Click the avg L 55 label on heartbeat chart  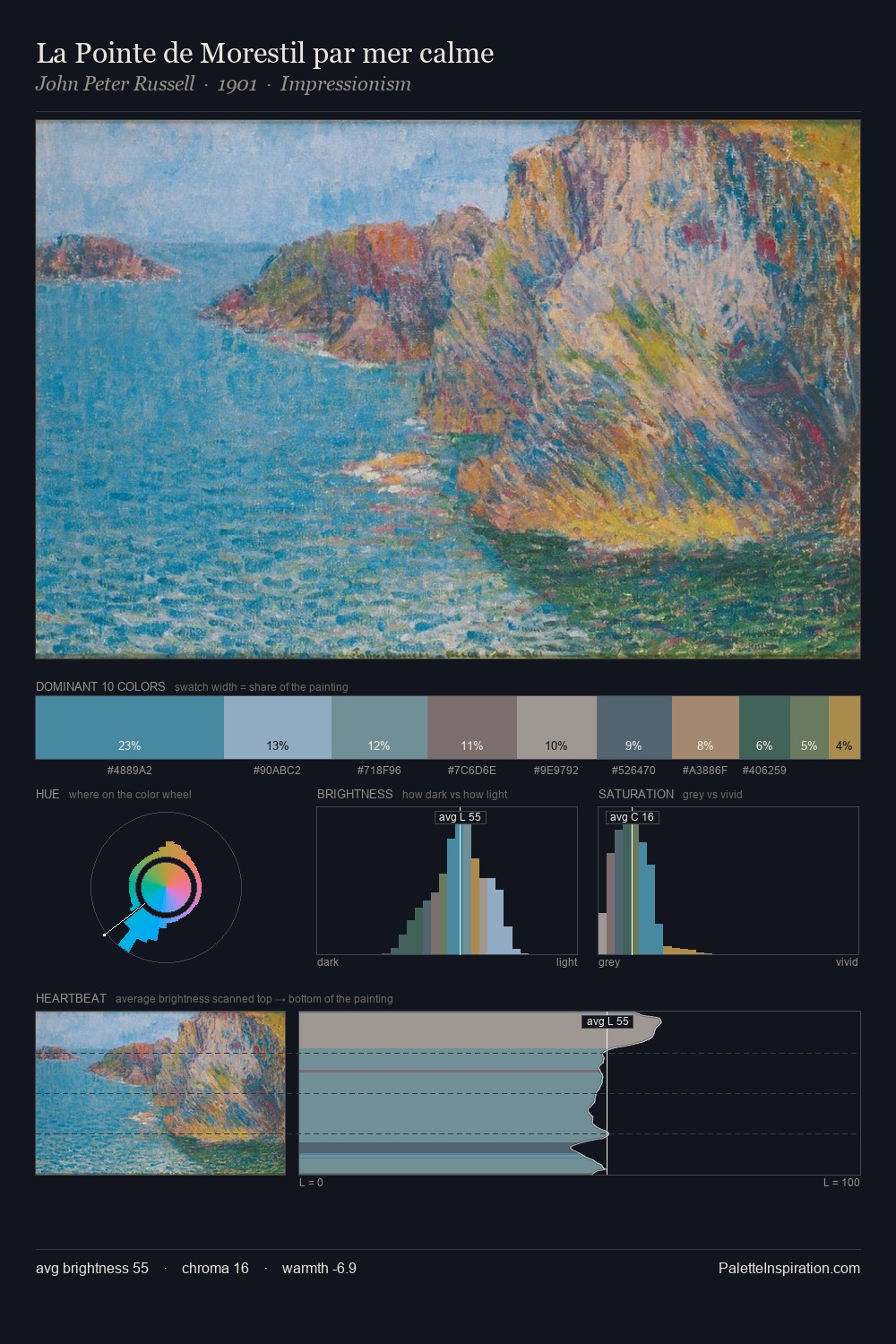[x=607, y=1021]
